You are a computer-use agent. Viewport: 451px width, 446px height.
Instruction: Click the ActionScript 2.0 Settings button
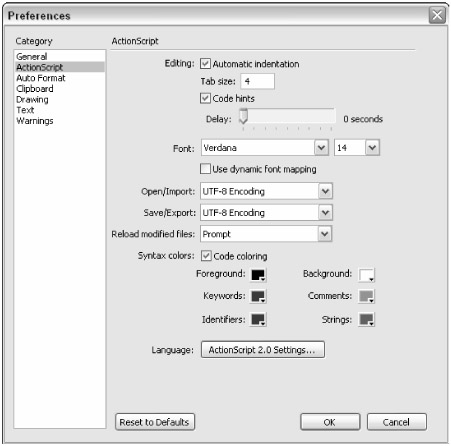263,350
